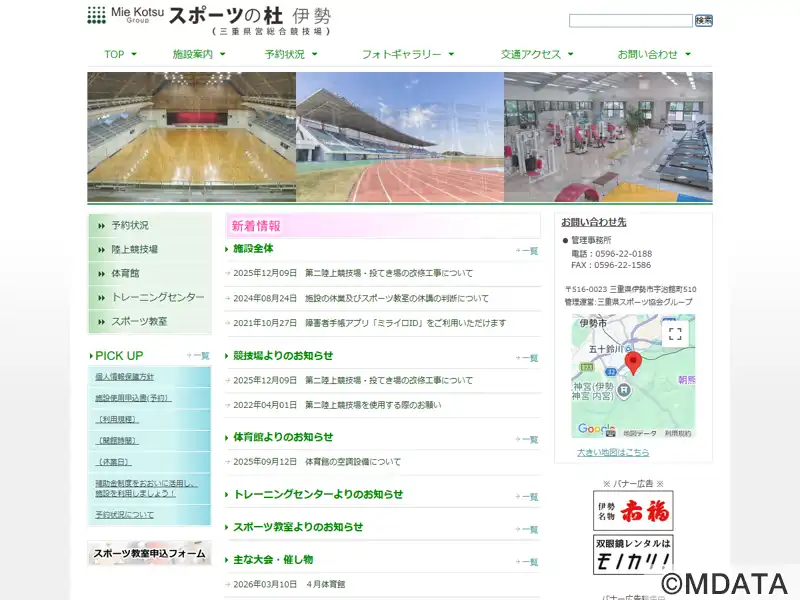Screen dimensions: 800x600
Task: Click スポーツ教室申込フォーム banner
Action: [149, 554]
